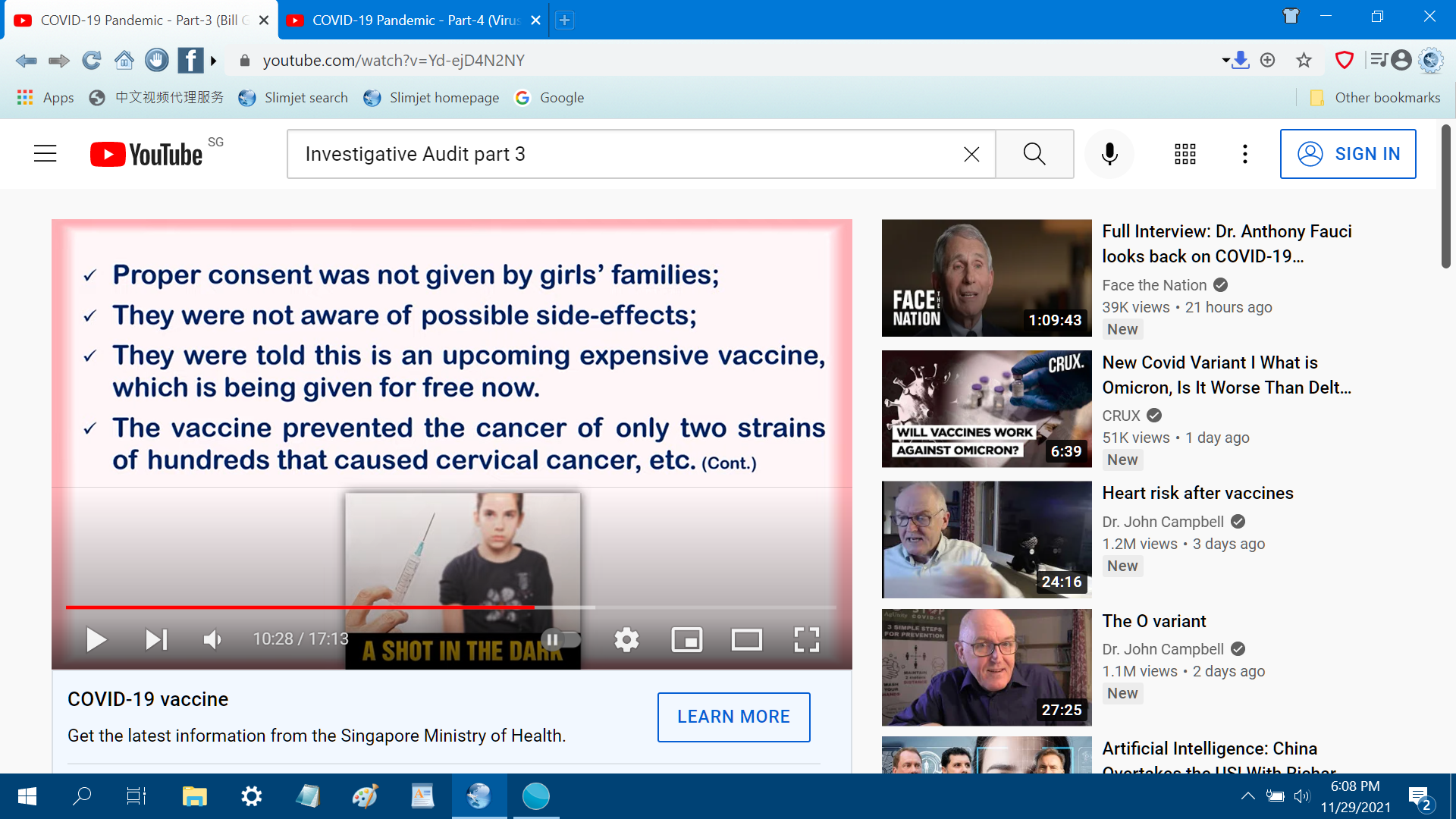Viewport: 1456px width, 819px height.
Task: Go to the browser home page
Action: (x=124, y=60)
